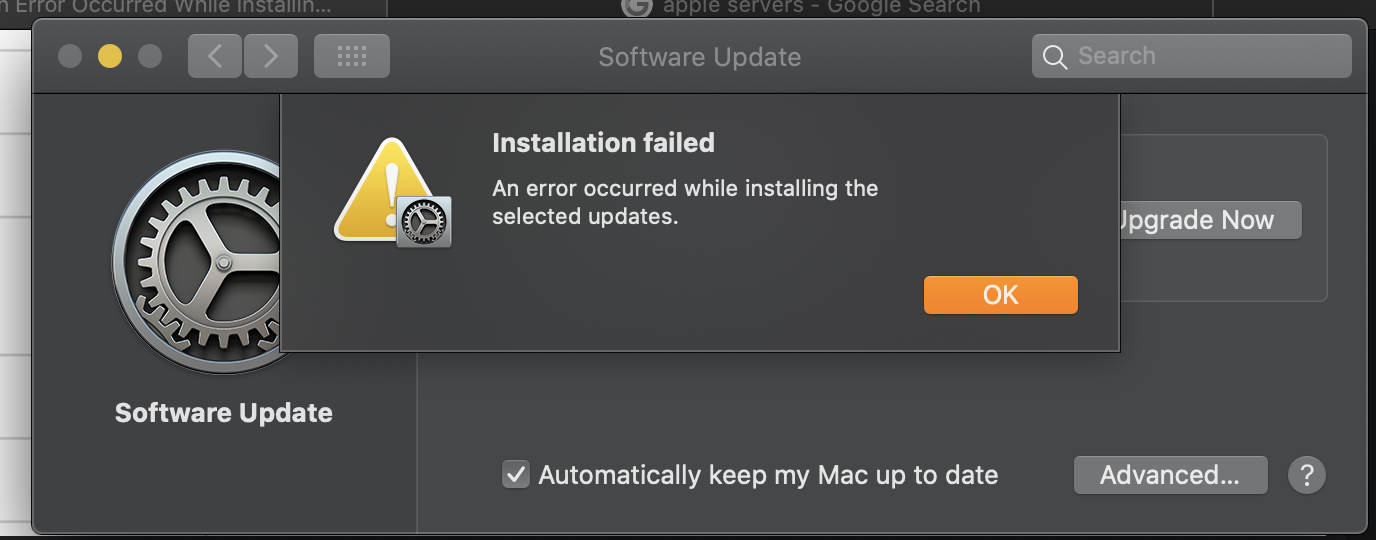1376x540 pixels.
Task: Click the small gear badge on the warning icon
Action: [425, 222]
